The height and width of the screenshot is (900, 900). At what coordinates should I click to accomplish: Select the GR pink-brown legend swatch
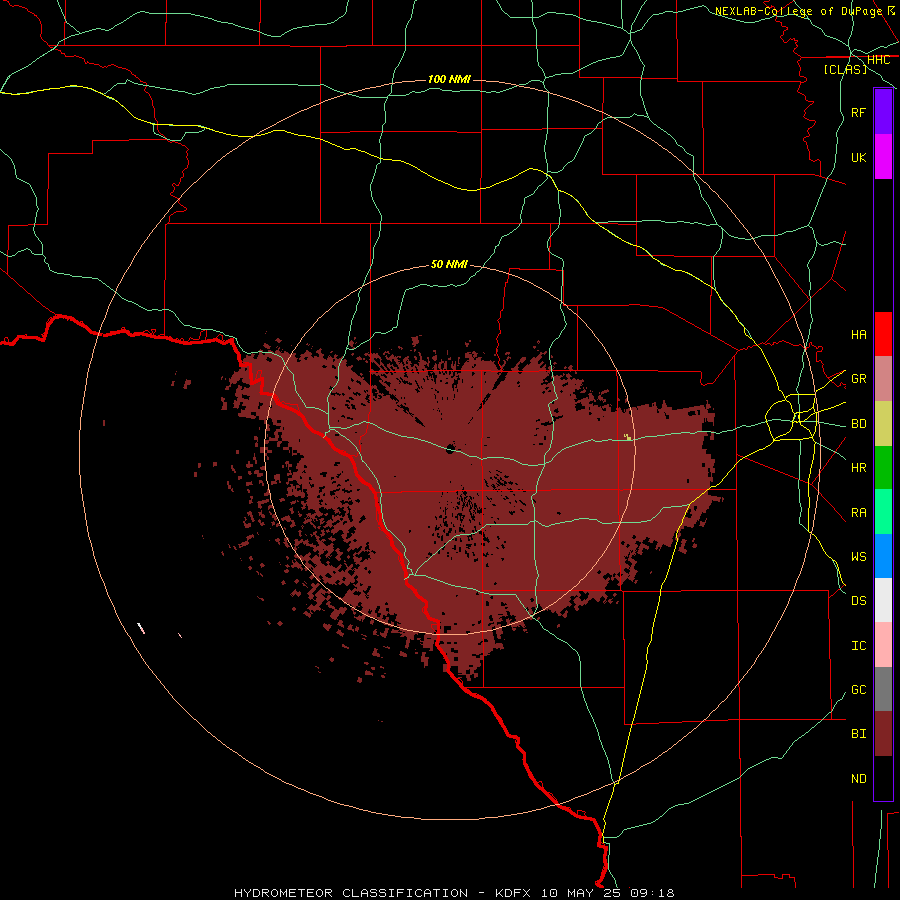coord(883,379)
